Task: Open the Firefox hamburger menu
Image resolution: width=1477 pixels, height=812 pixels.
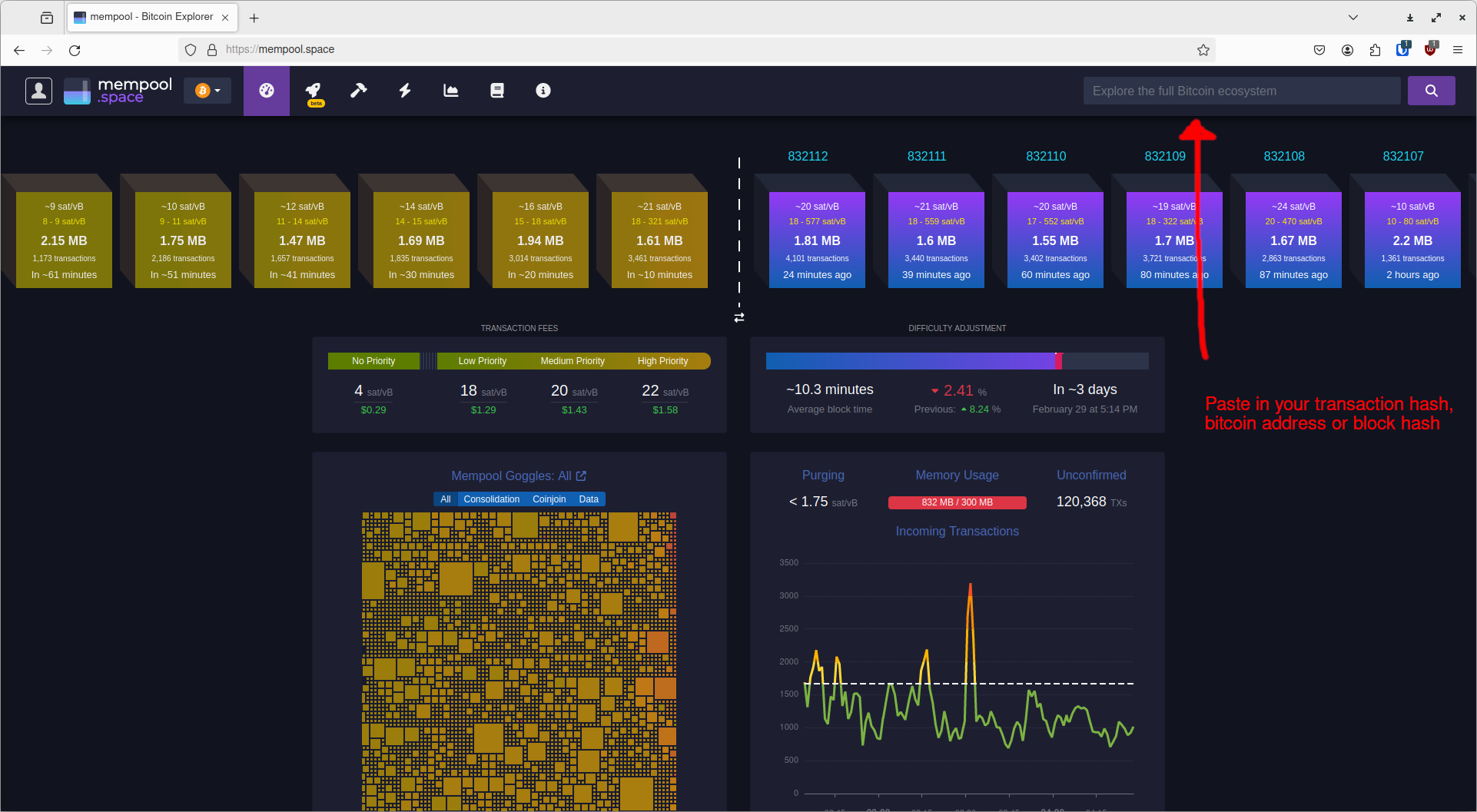Action: [x=1458, y=49]
